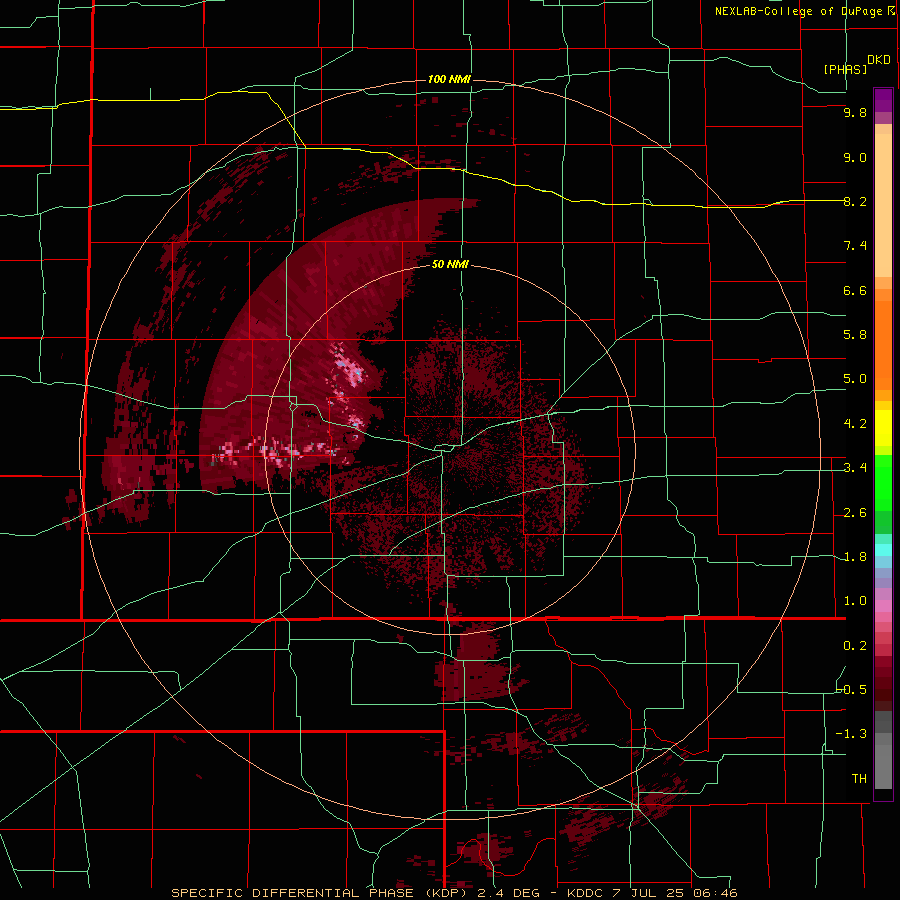Click the "9.8" scale value
This screenshot has width=900, height=900.
tap(855, 112)
